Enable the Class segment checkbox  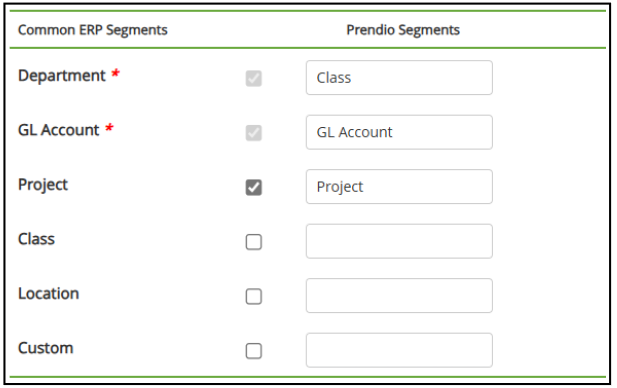(x=254, y=242)
